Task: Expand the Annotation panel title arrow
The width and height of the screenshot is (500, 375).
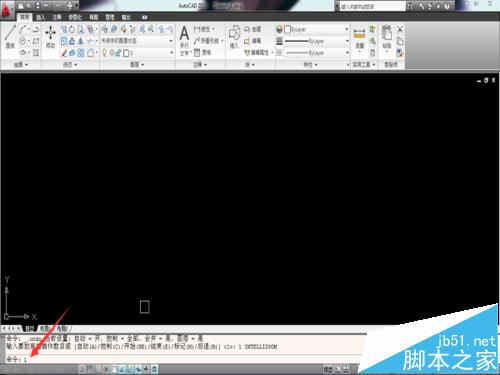Action: pyautogui.click(x=205, y=65)
